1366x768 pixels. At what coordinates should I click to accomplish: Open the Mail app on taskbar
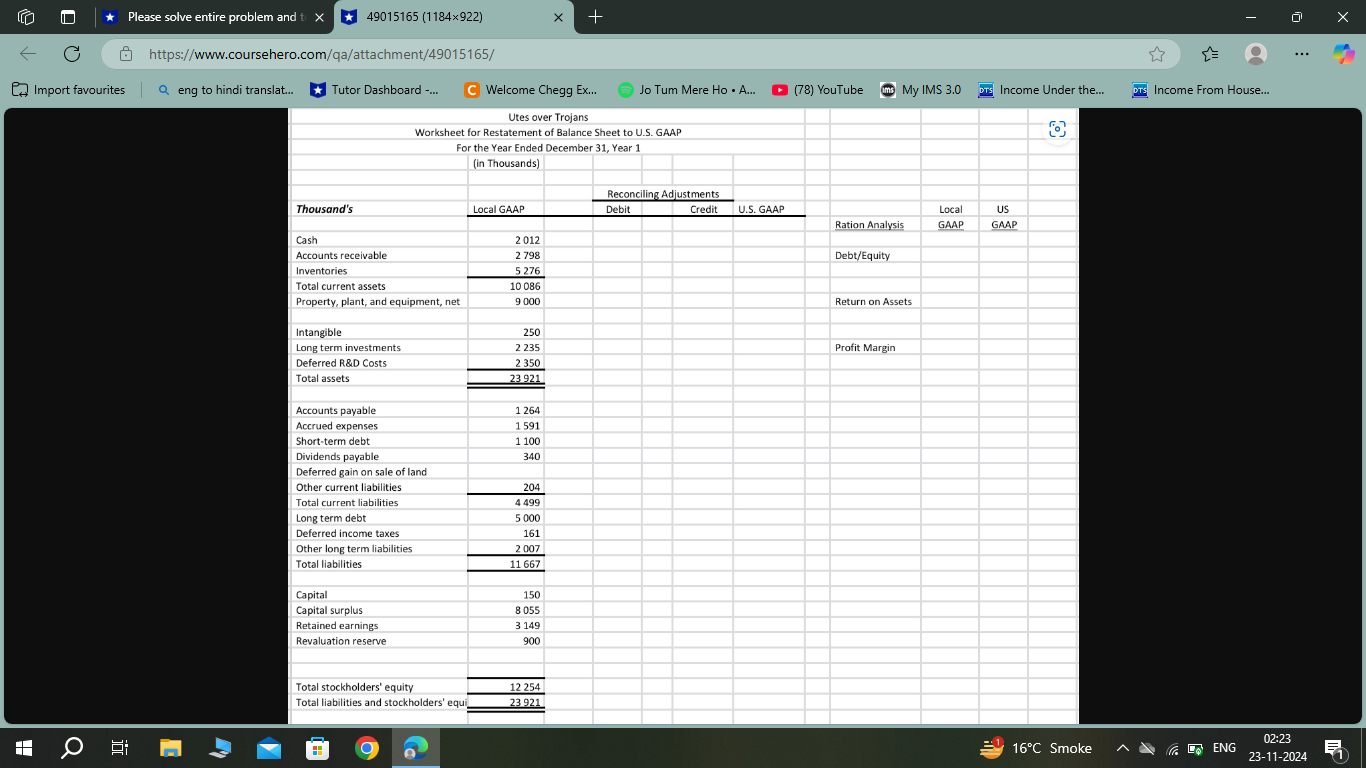[267, 747]
